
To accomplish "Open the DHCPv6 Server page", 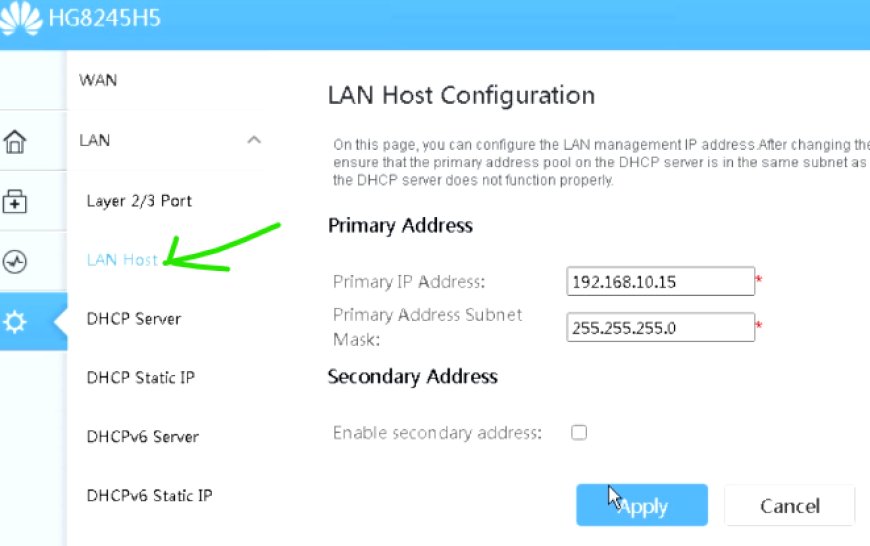I will click(143, 437).
